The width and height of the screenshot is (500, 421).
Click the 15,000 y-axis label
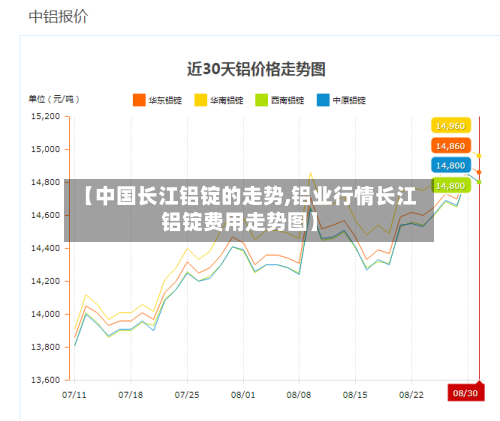[x=46, y=149]
